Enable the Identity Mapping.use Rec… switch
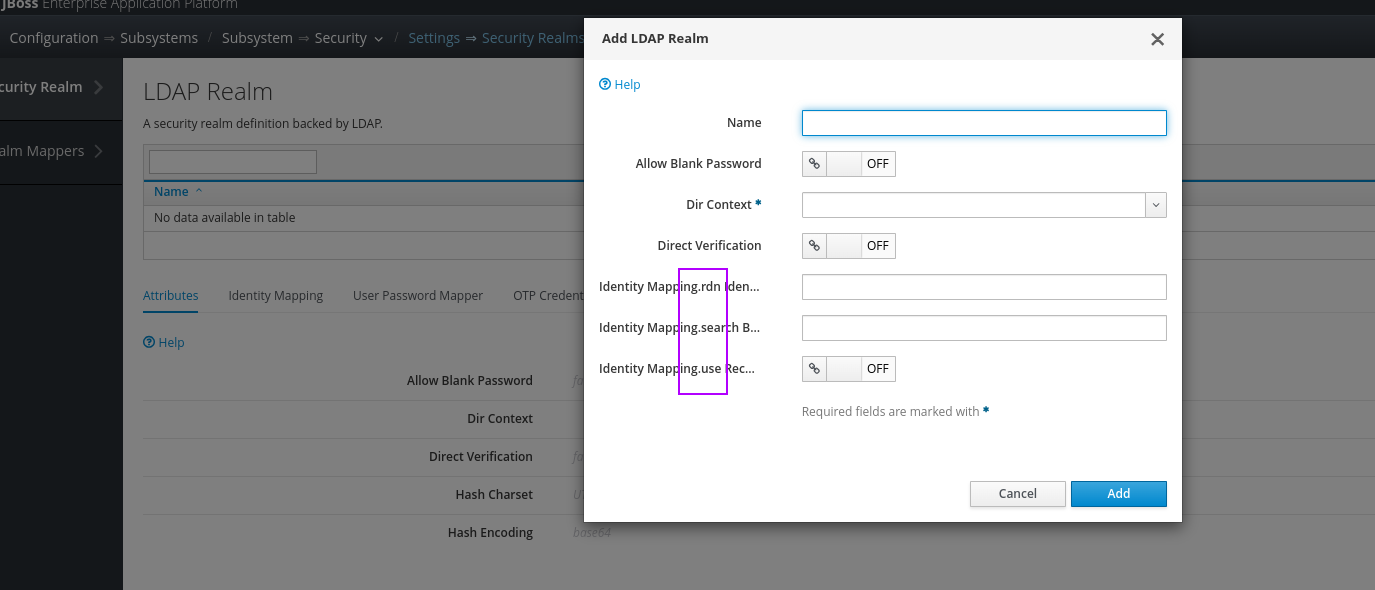The image size is (1375, 590). pos(861,369)
